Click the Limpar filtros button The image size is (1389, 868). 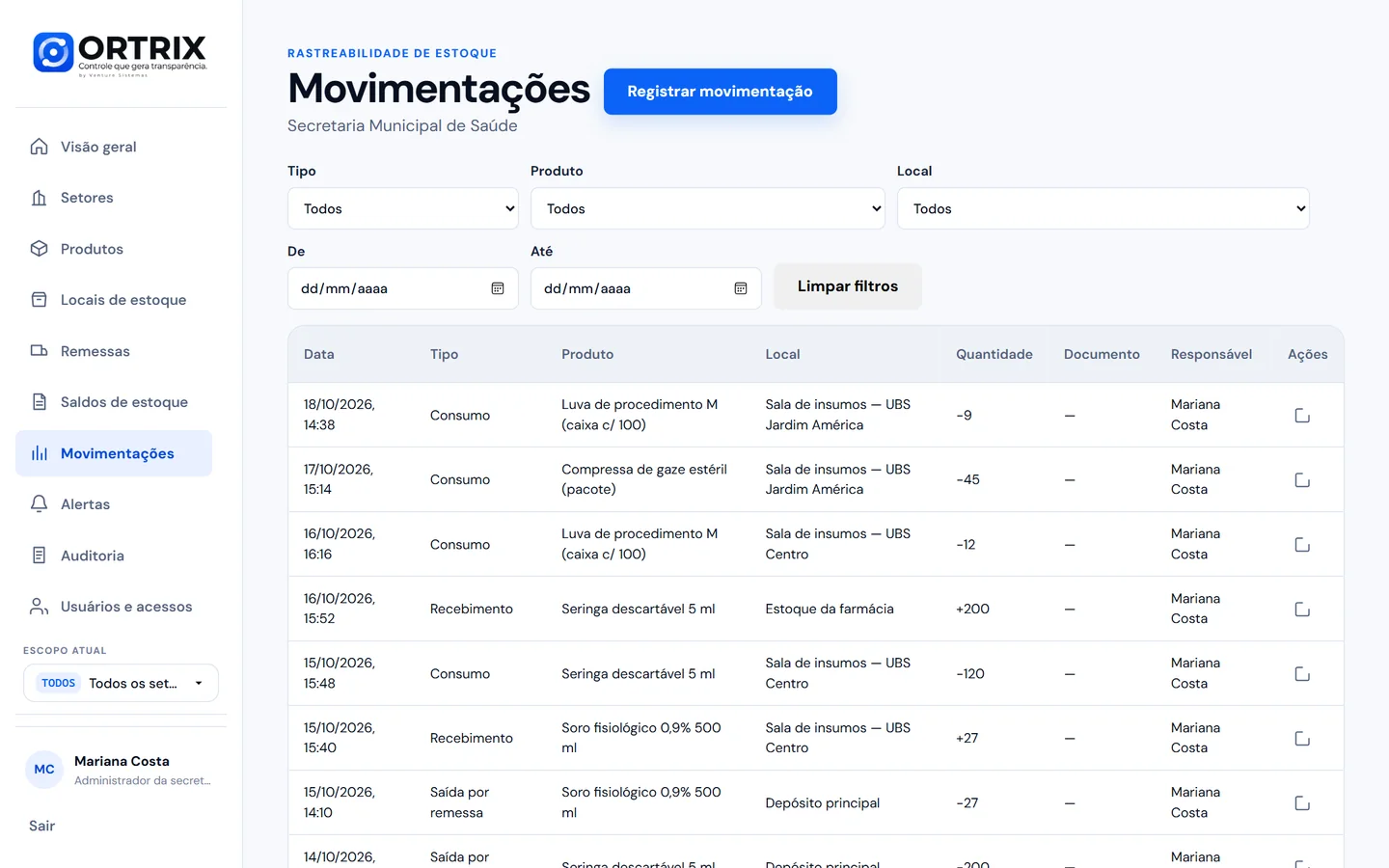[848, 286]
